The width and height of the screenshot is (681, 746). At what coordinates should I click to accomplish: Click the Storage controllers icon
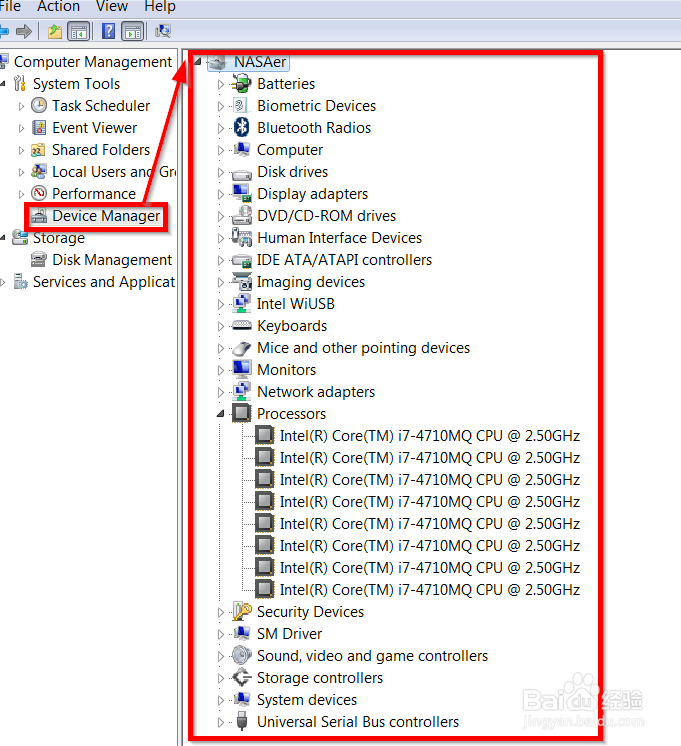tap(241, 677)
